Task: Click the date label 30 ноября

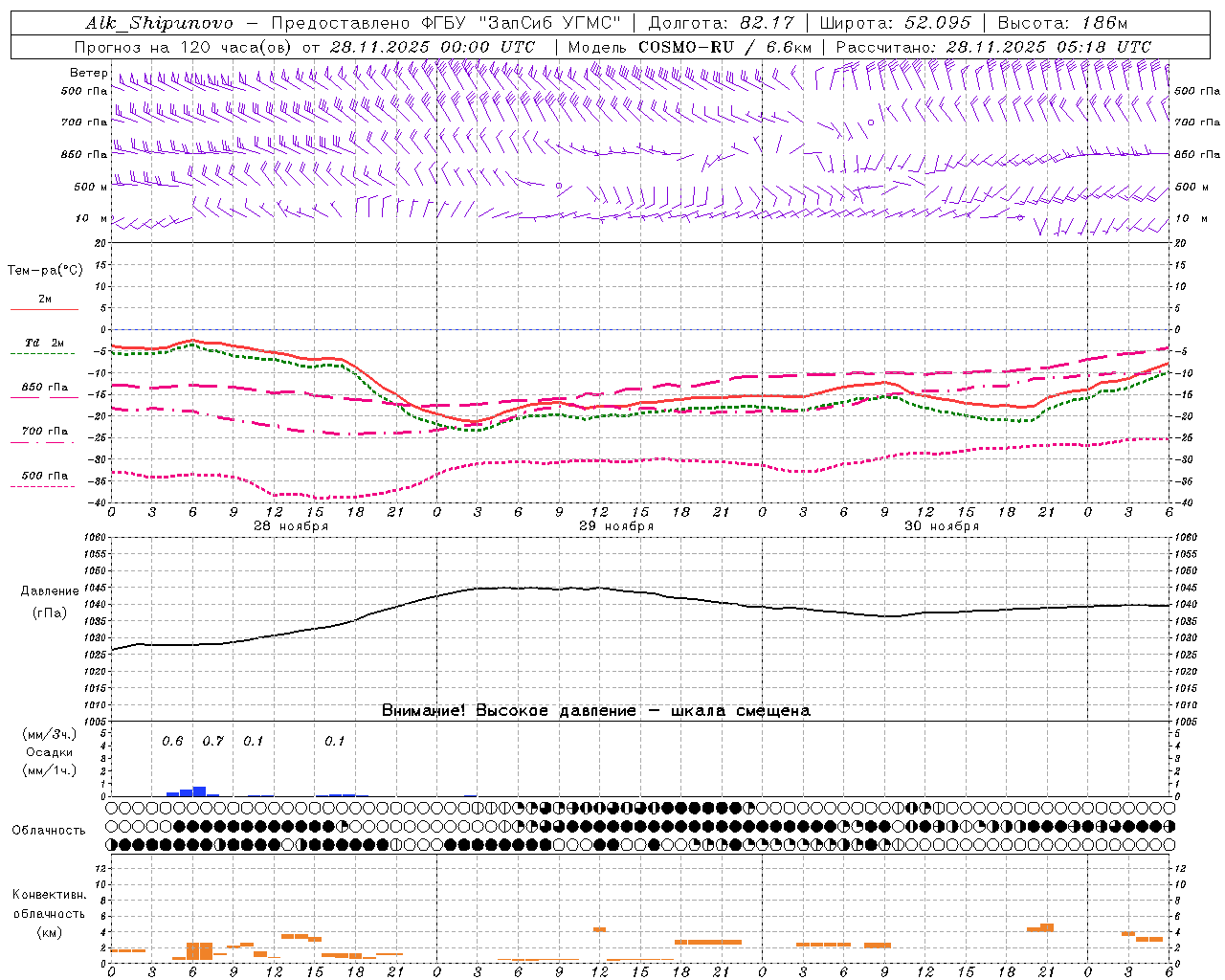Action: pyautogui.click(x=942, y=526)
